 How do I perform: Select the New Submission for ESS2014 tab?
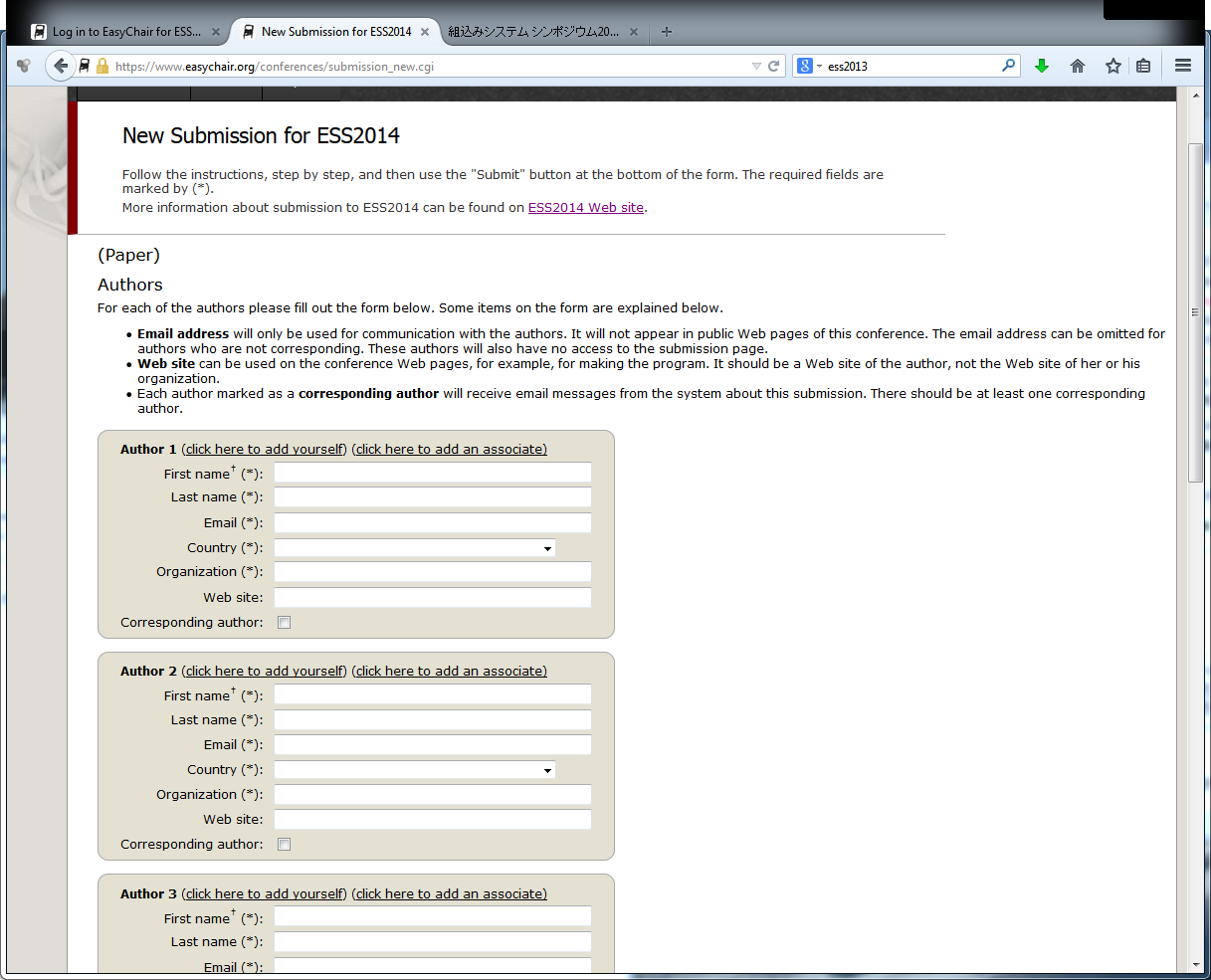[x=335, y=32]
